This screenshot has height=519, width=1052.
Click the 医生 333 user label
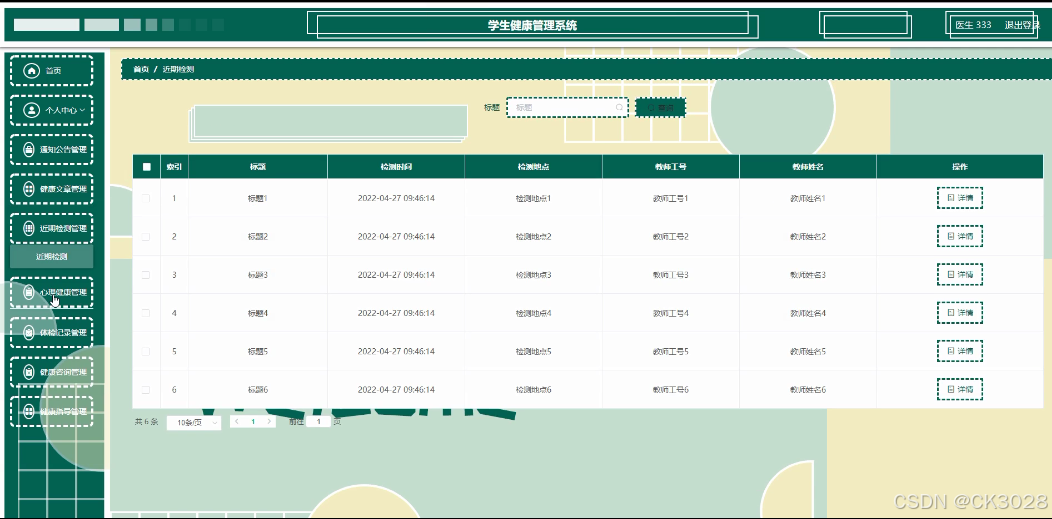pyautogui.click(x=974, y=25)
